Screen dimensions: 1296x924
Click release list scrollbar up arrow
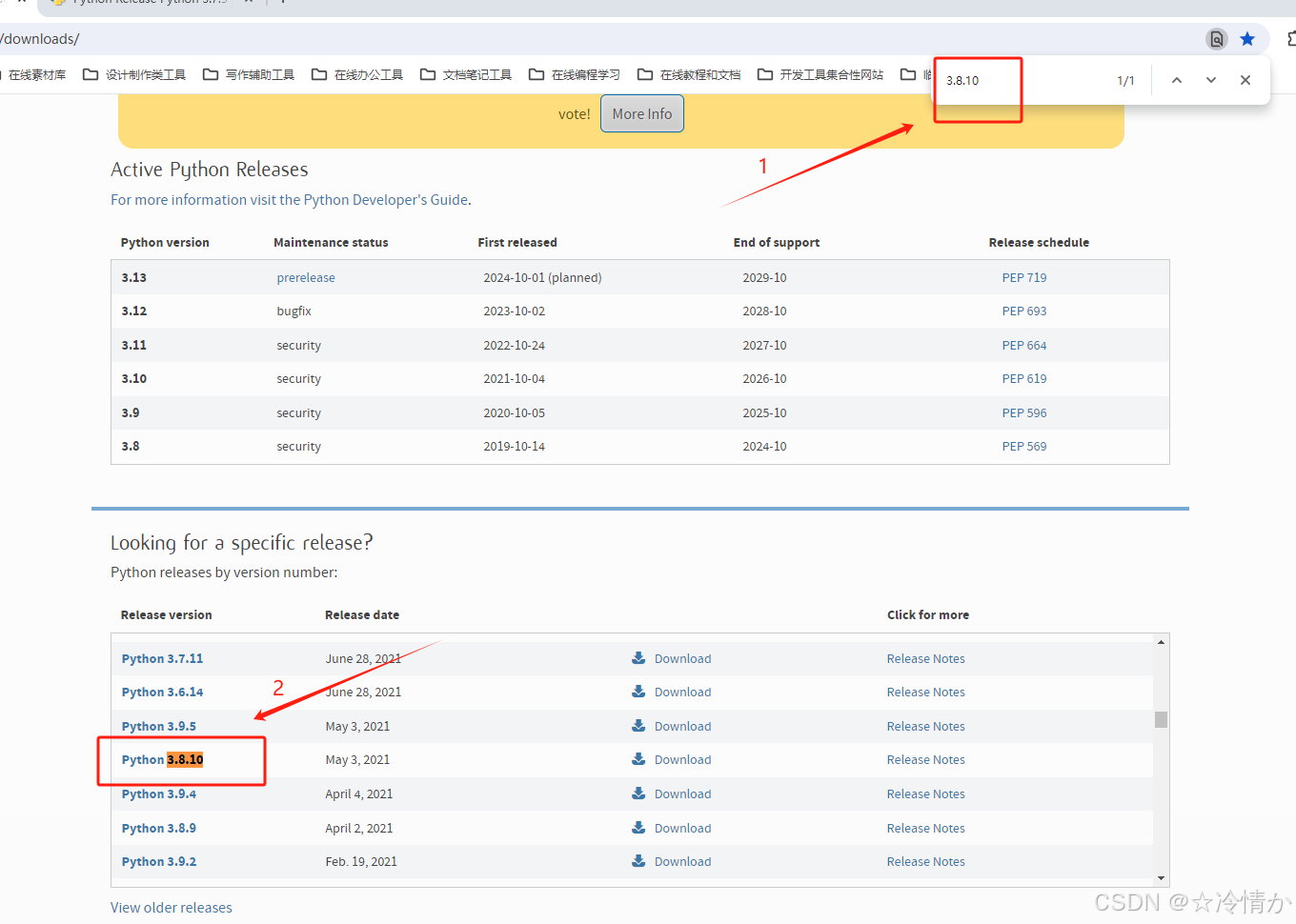tap(1161, 642)
